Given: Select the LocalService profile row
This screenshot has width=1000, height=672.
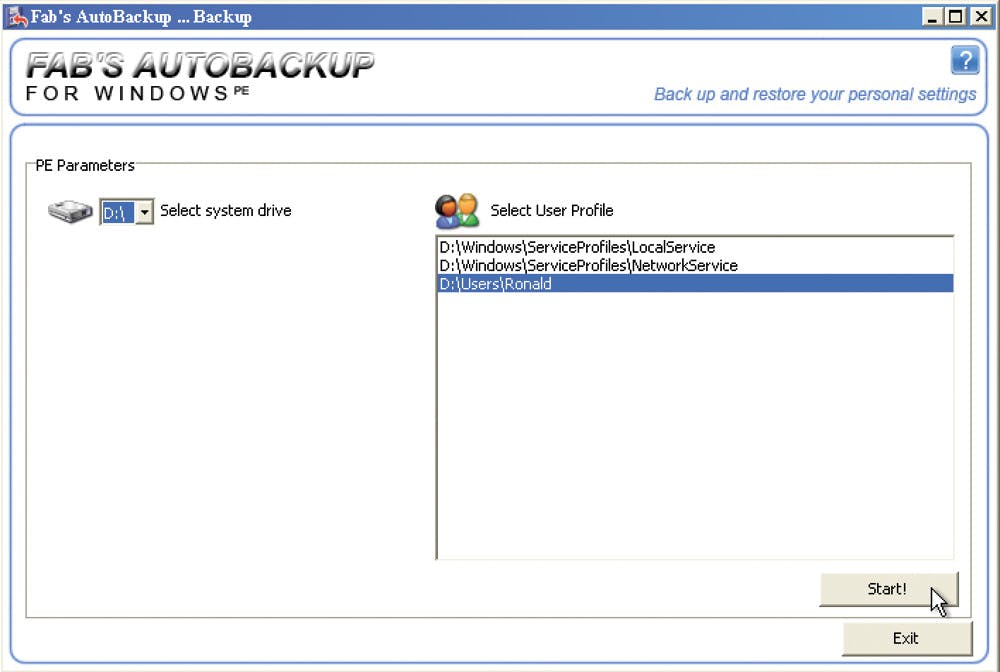Looking at the screenshot, I should pyautogui.click(x=695, y=247).
